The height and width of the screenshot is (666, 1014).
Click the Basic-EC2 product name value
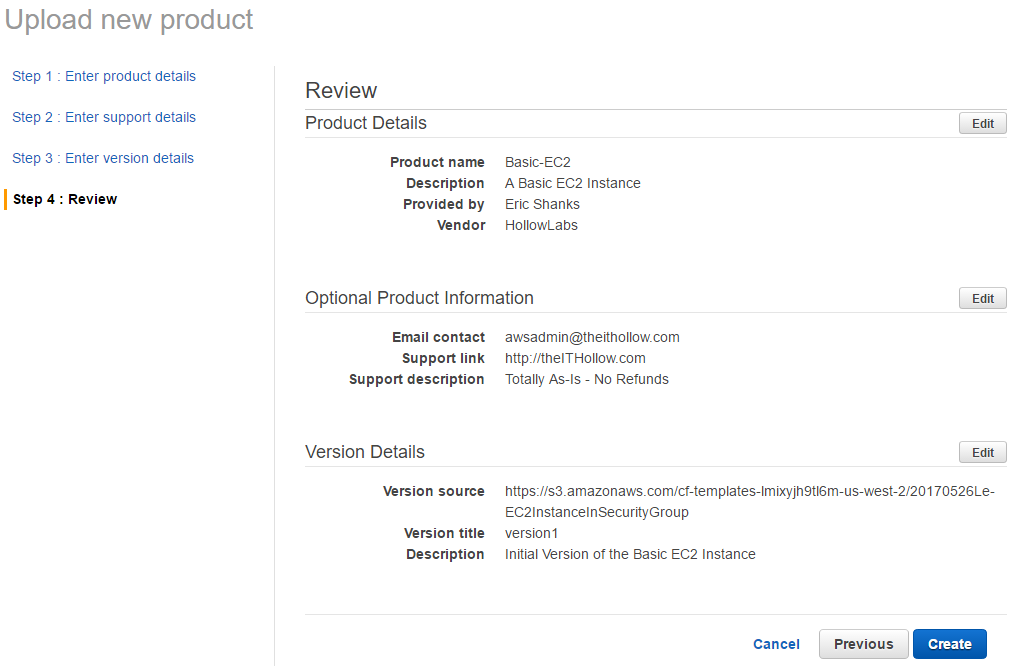click(538, 162)
